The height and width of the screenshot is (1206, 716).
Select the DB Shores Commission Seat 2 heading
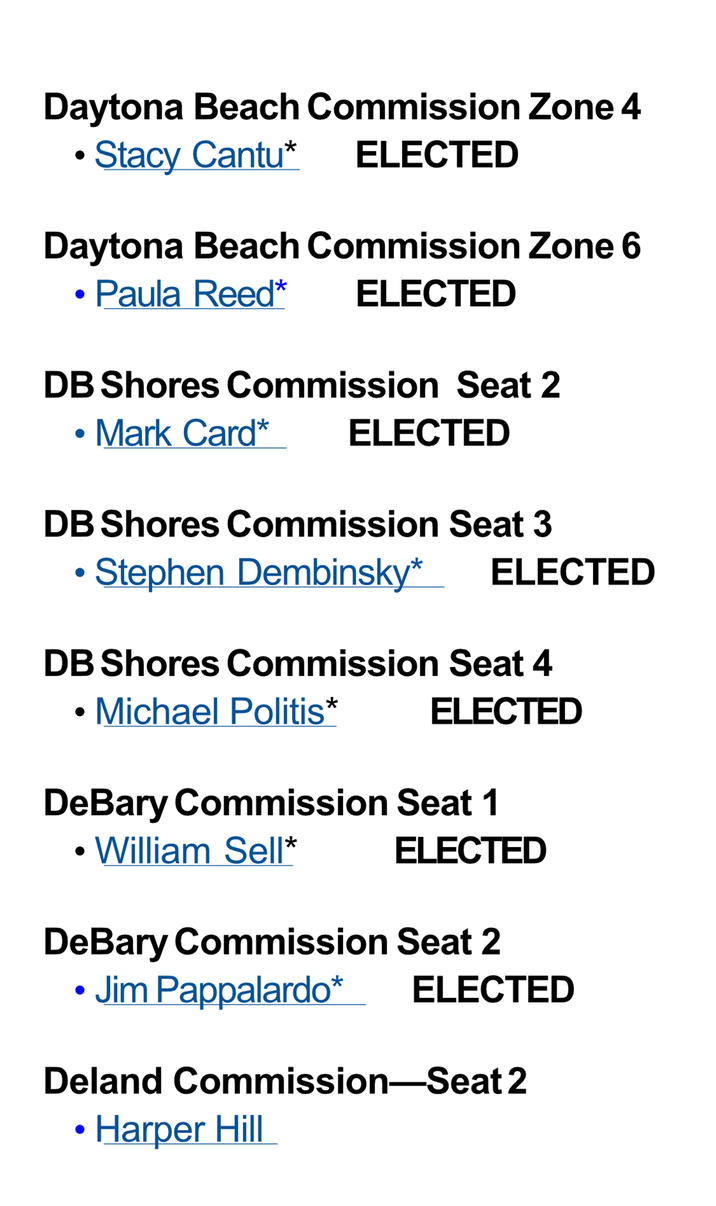click(301, 385)
